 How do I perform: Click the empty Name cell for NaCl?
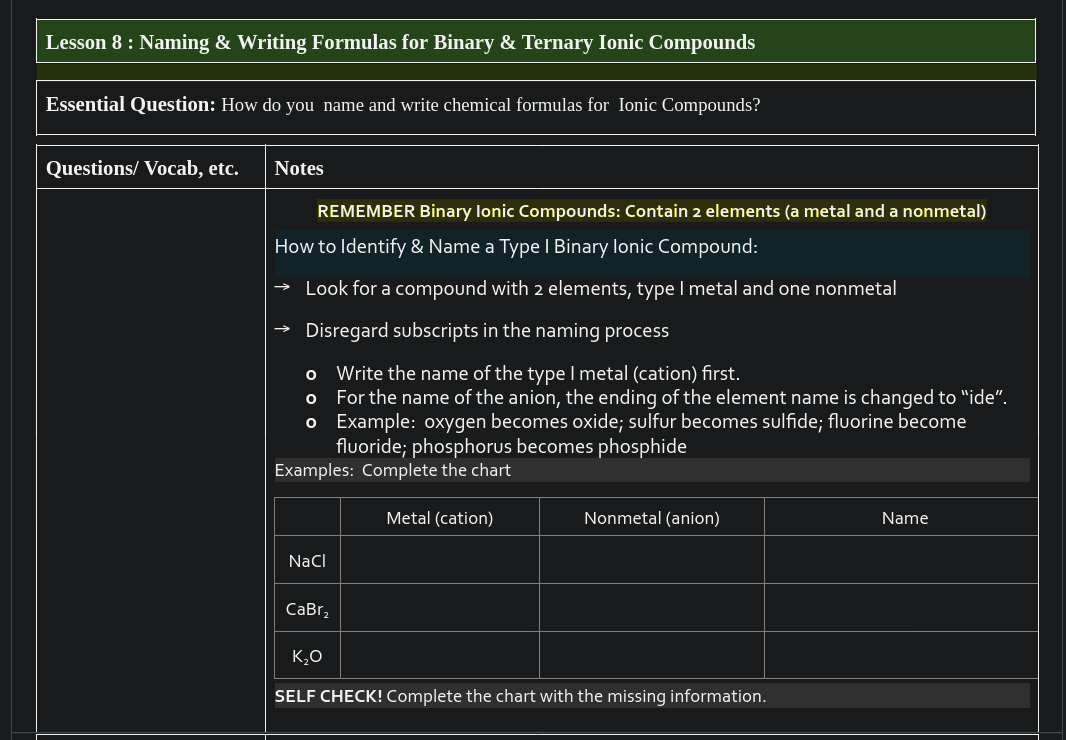pos(900,560)
